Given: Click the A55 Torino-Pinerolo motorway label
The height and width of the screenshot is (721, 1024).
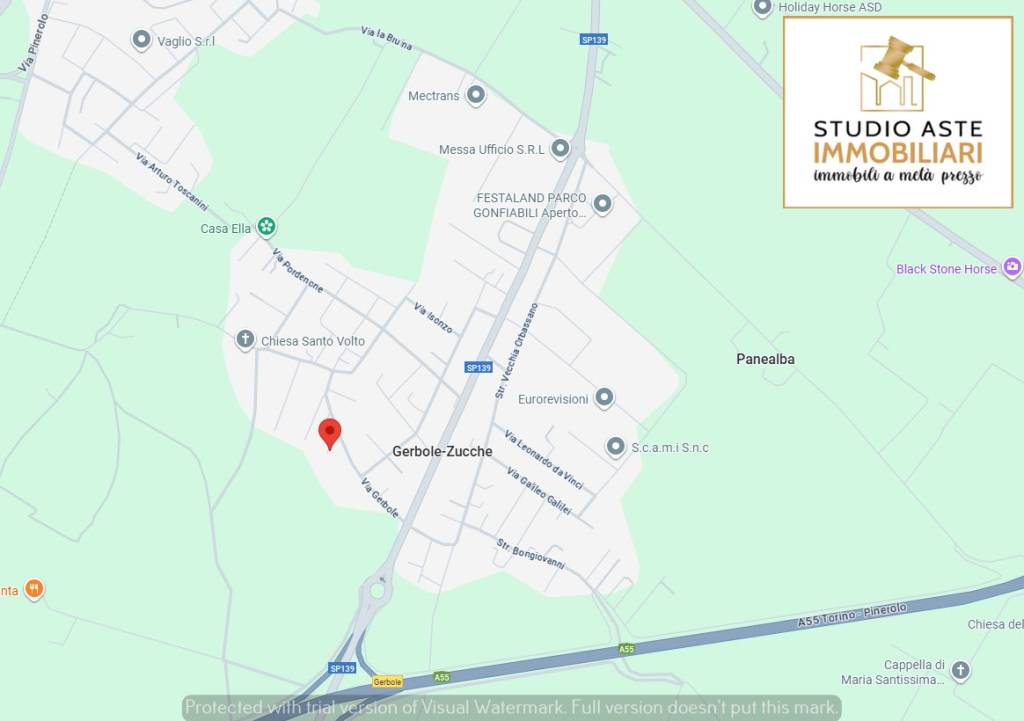Looking at the screenshot, I should pyautogui.click(x=852, y=615).
